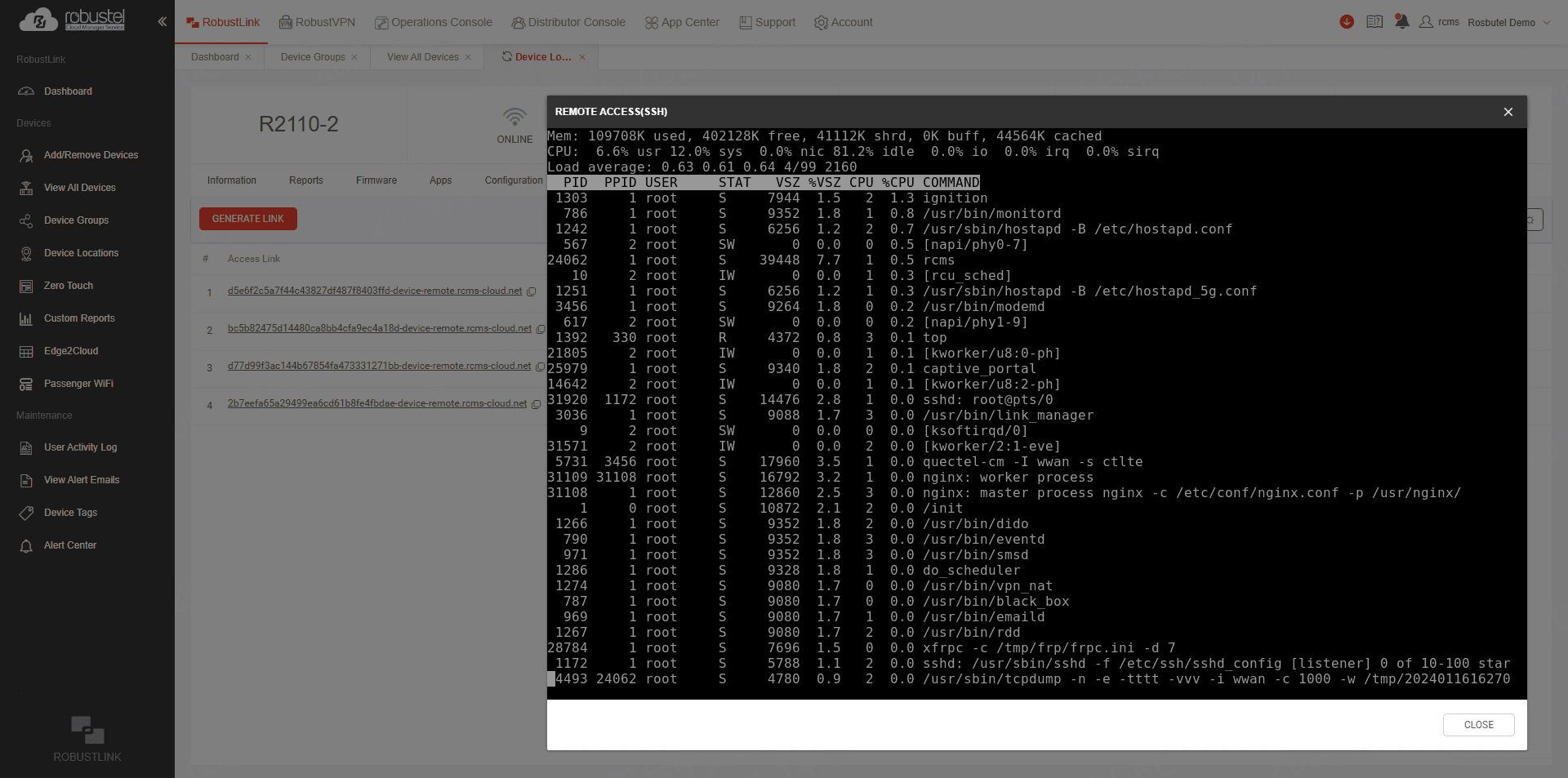Select the Firmware device tab
The width and height of the screenshot is (1568, 778).
point(376,180)
